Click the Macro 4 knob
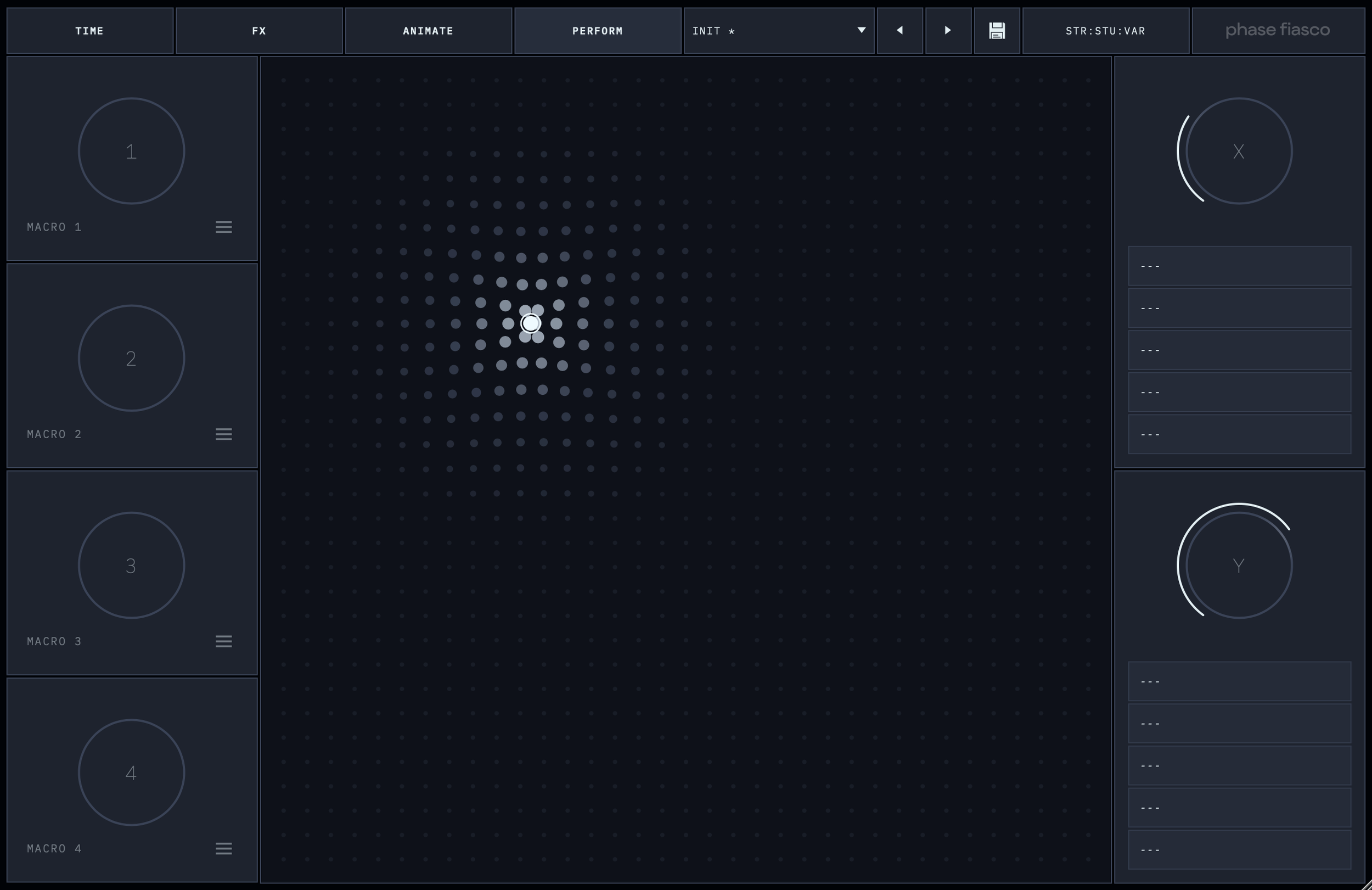 coord(131,773)
